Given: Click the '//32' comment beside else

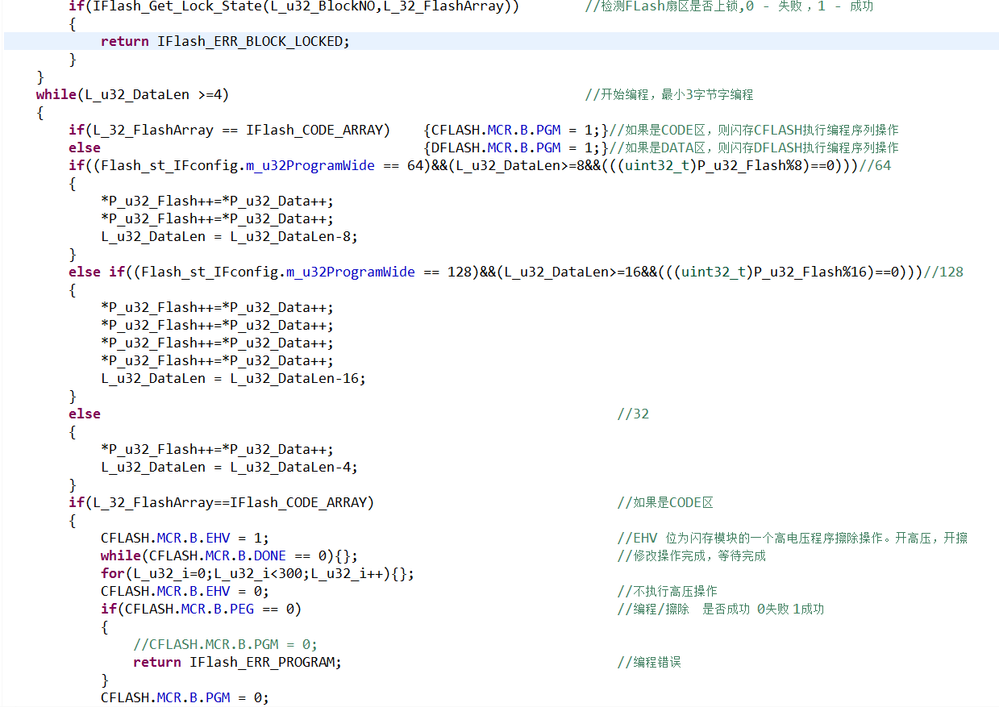Looking at the screenshot, I should (633, 415).
